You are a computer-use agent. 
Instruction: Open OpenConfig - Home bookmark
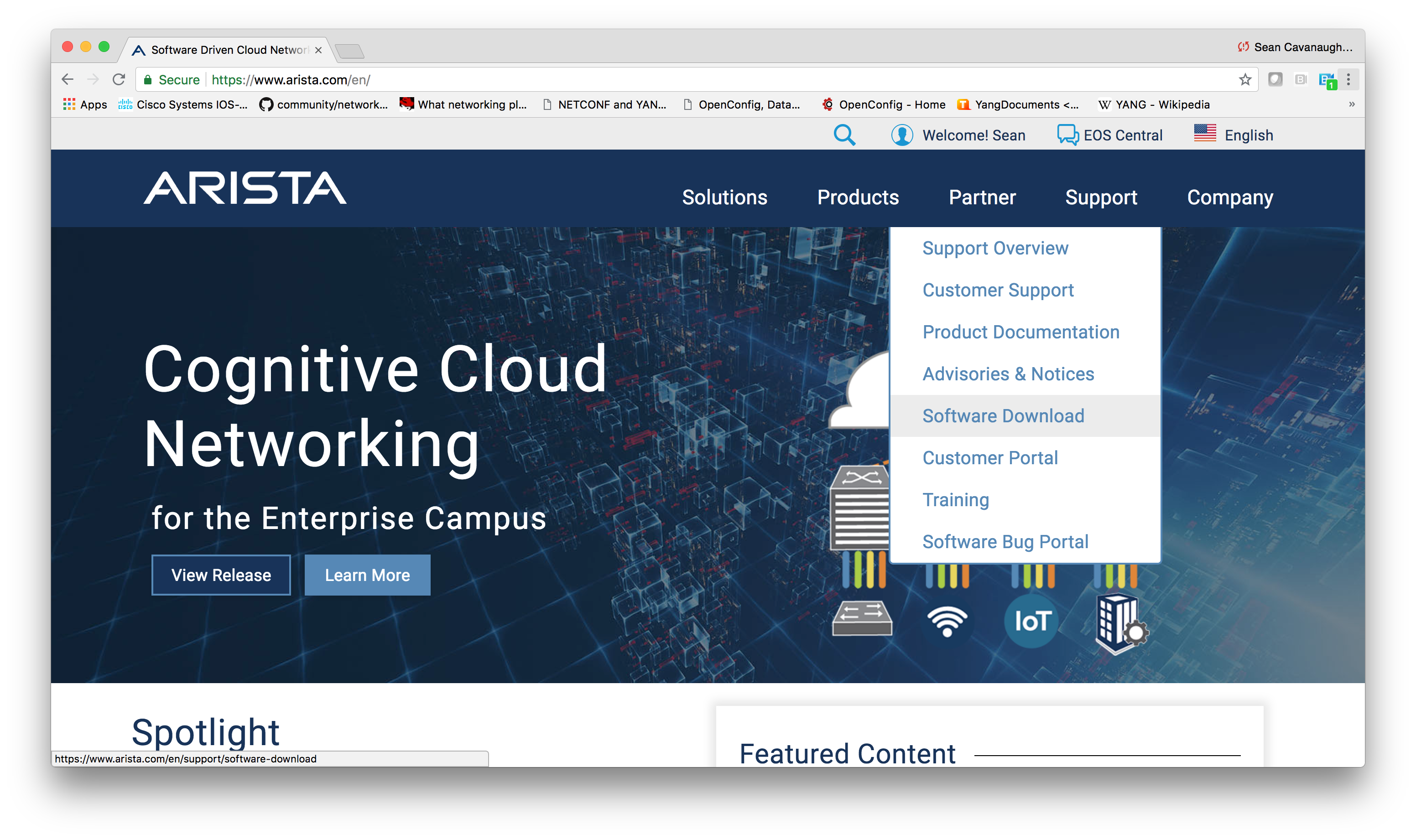tap(883, 104)
